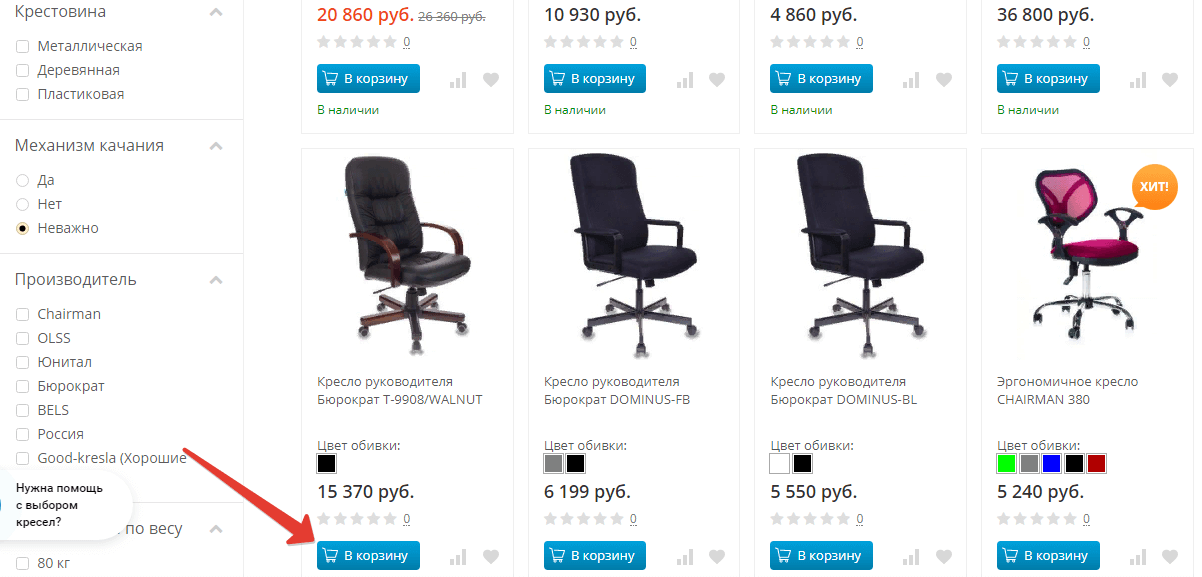This screenshot has width=1202, height=577.
Task: Click compare icon for 20 860 руб. product
Action: tap(458, 80)
